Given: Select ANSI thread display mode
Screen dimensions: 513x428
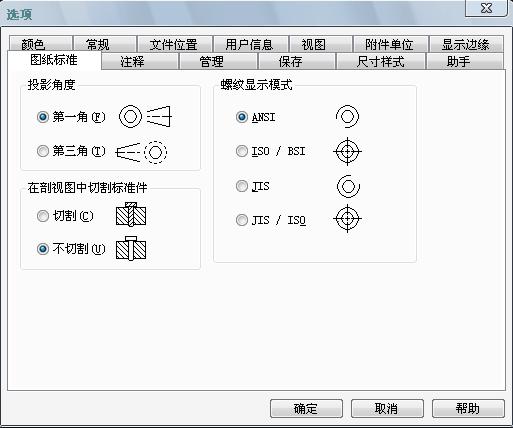Looking at the screenshot, I should [242, 117].
